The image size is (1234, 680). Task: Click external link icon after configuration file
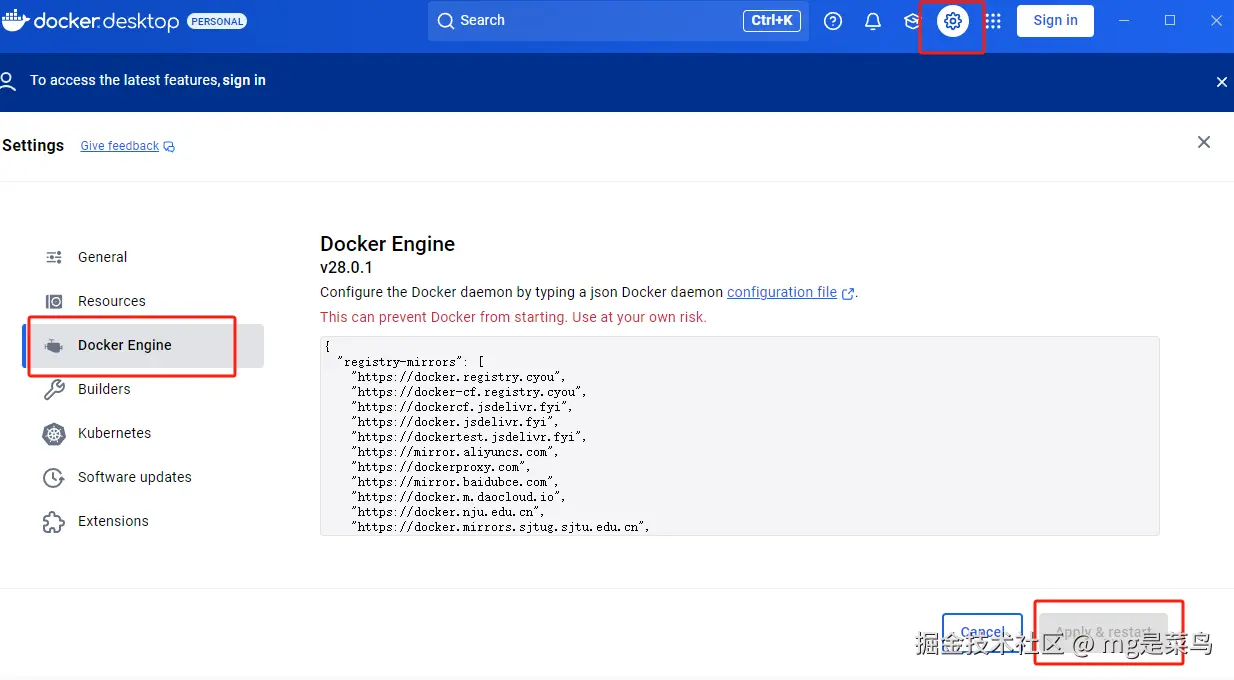click(x=848, y=294)
